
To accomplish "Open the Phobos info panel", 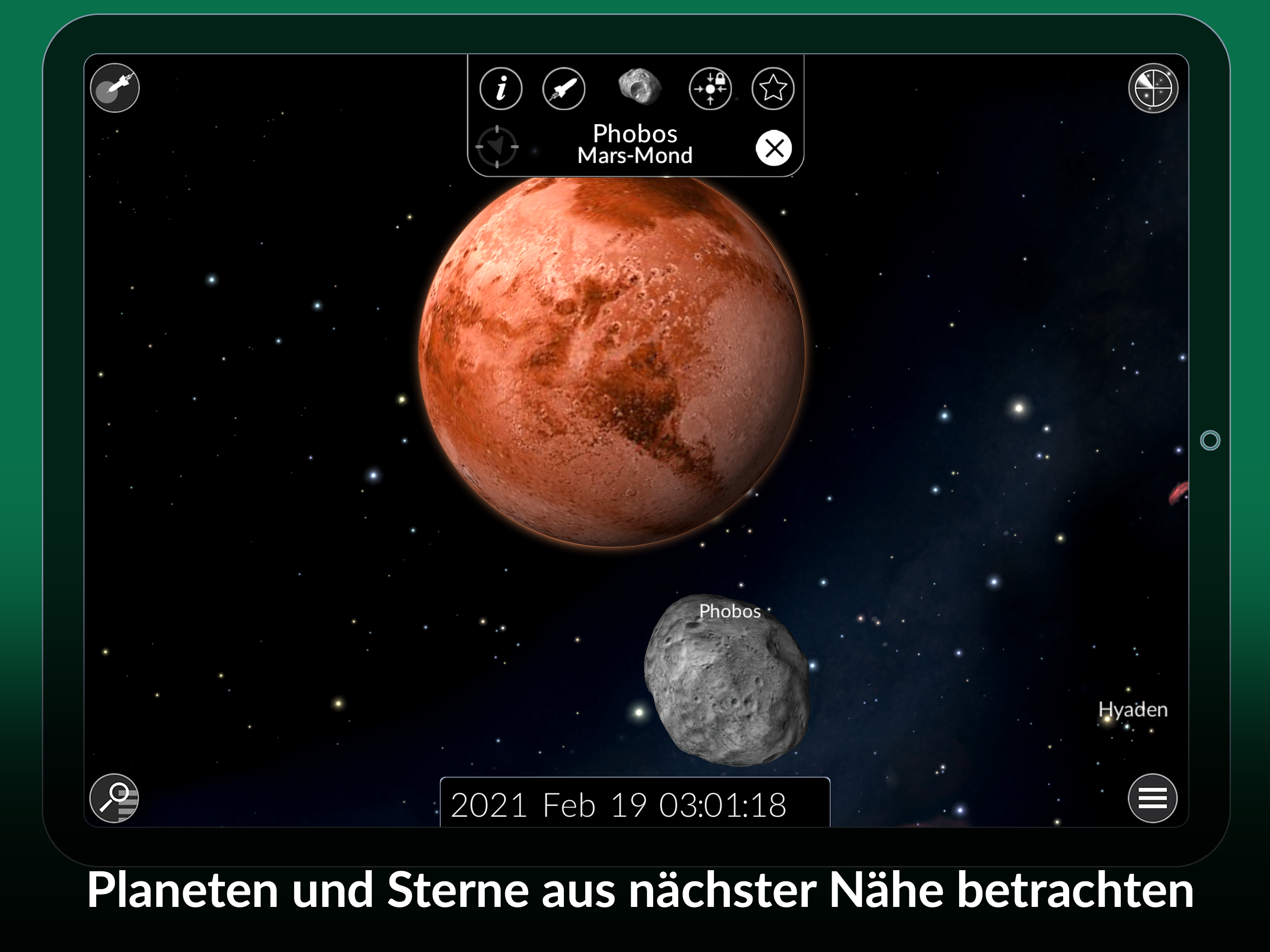I will [x=501, y=88].
